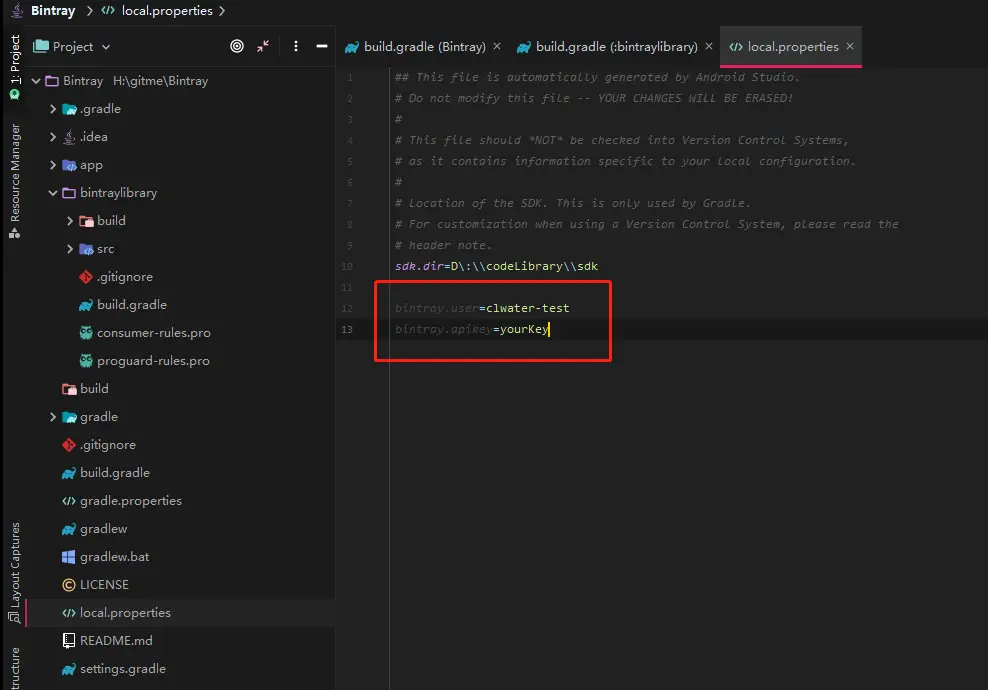This screenshot has width=988, height=690.
Task: Select the root-level build folder
Action: coord(94,389)
